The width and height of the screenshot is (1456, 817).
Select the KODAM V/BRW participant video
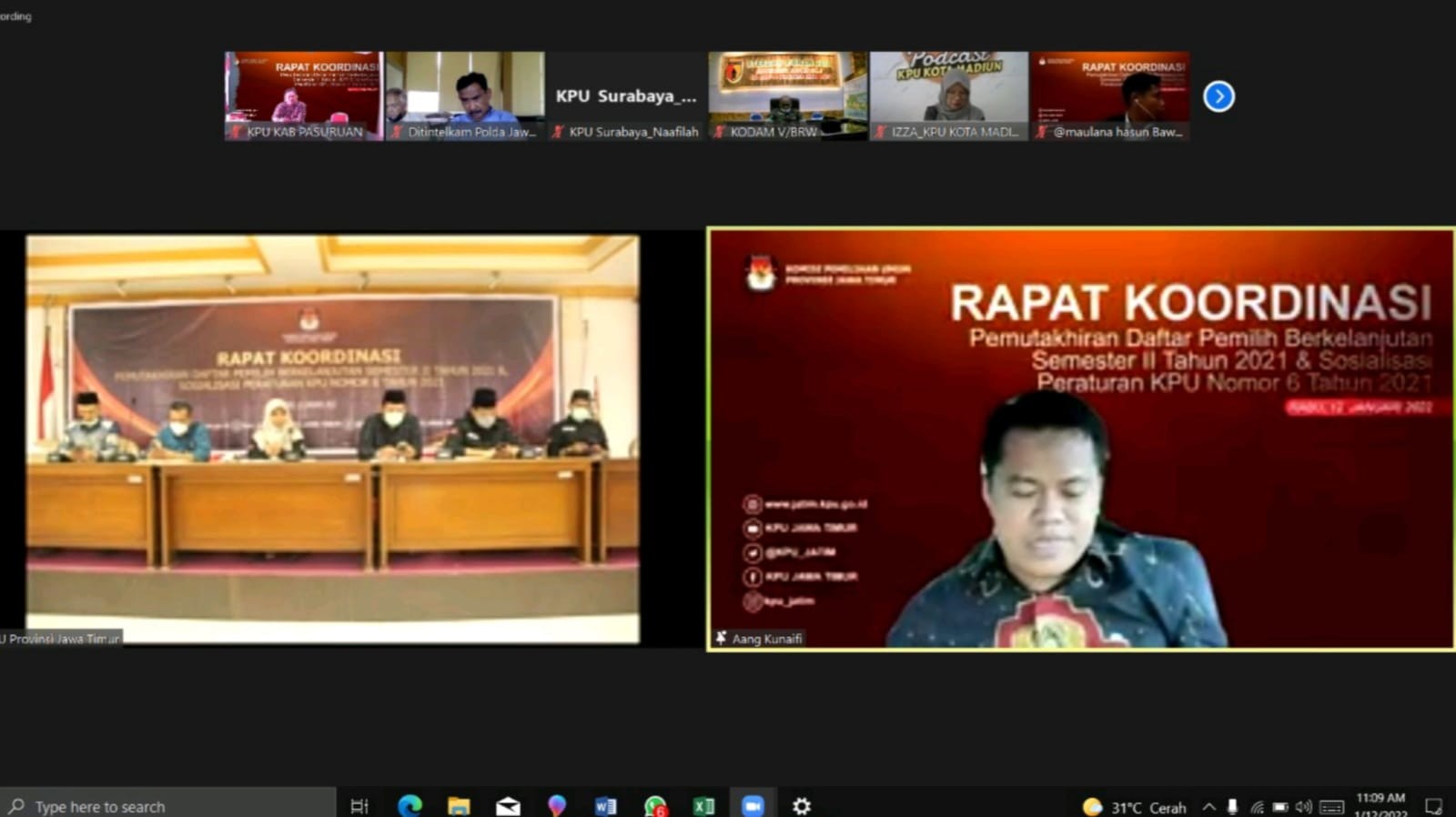(787, 96)
